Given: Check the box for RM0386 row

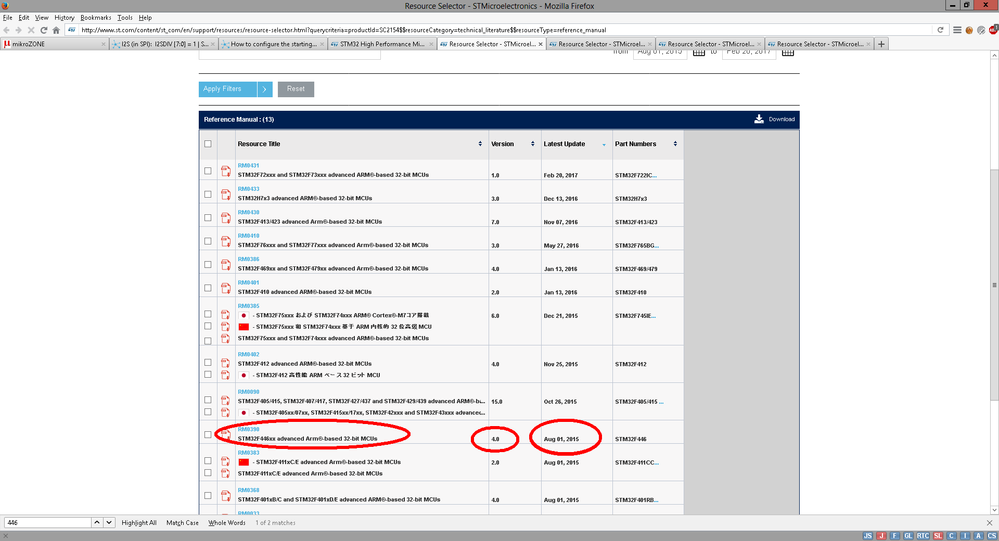Looking at the screenshot, I should pos(208,264).
